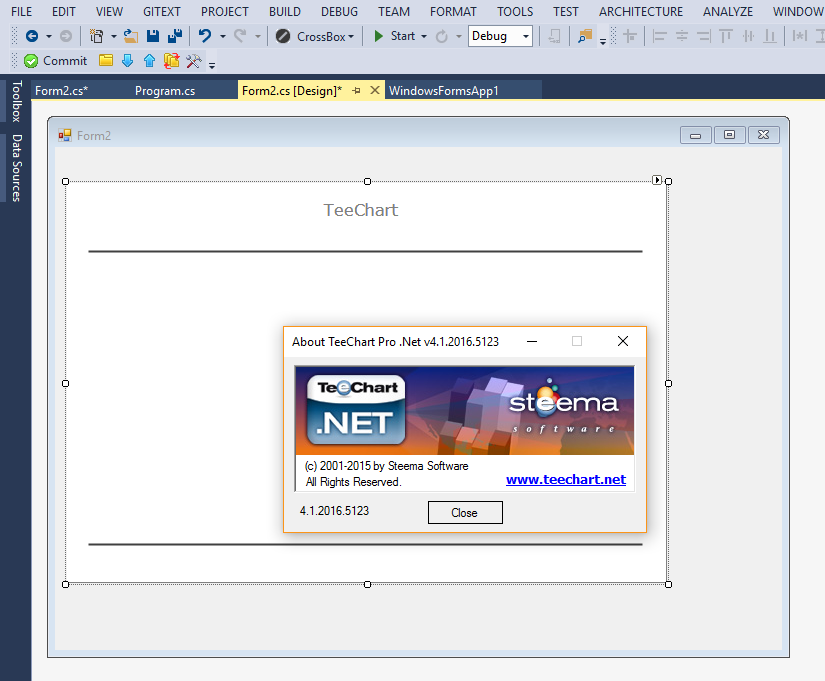Click the Redo arrow icon

pos(240,36)
